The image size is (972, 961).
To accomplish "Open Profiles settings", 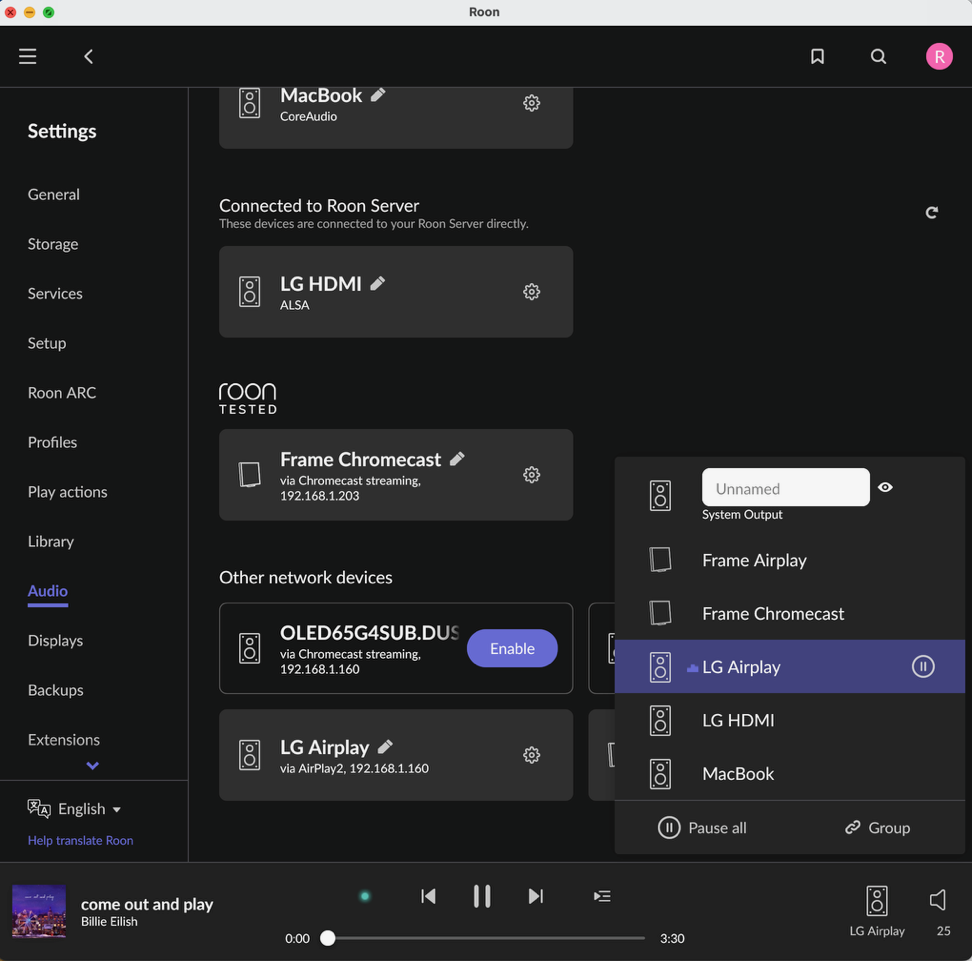I will tap(52, 442).
